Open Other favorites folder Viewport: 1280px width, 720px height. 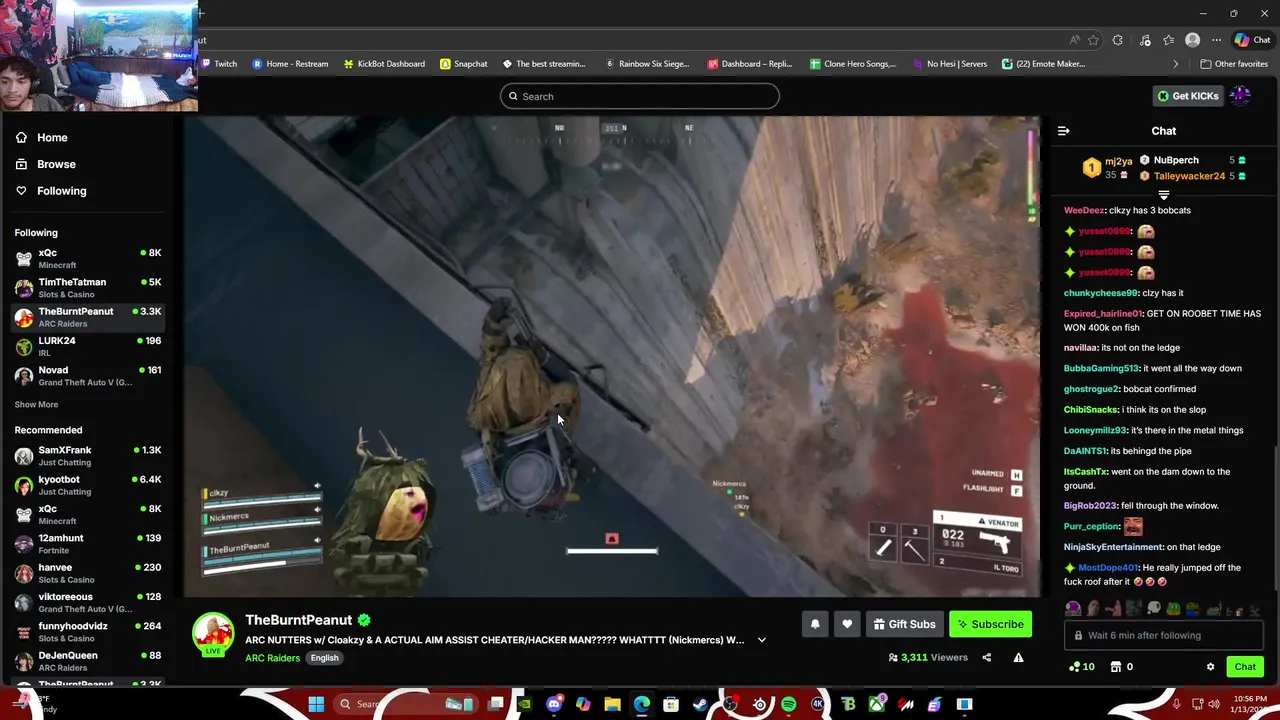coord(1234,64)
